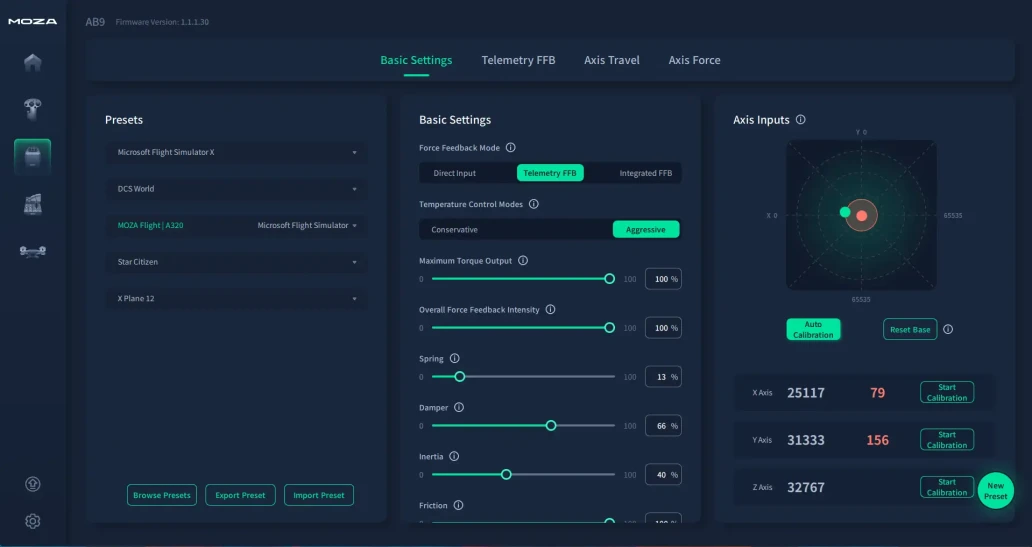This screenshot has height=547, width=1032.
Task: Switch to the Basic Settings tab
Action: tap(416, 60)
